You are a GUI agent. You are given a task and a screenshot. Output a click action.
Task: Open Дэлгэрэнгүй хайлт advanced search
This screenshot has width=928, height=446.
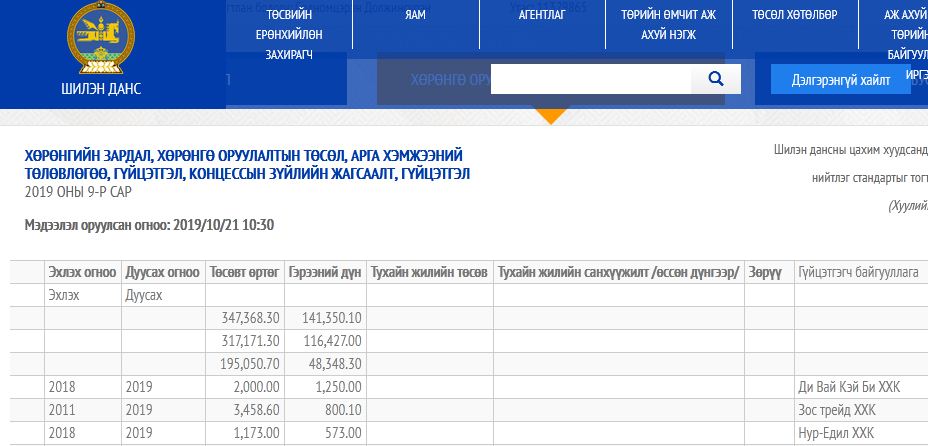click(x=839, y=79)
